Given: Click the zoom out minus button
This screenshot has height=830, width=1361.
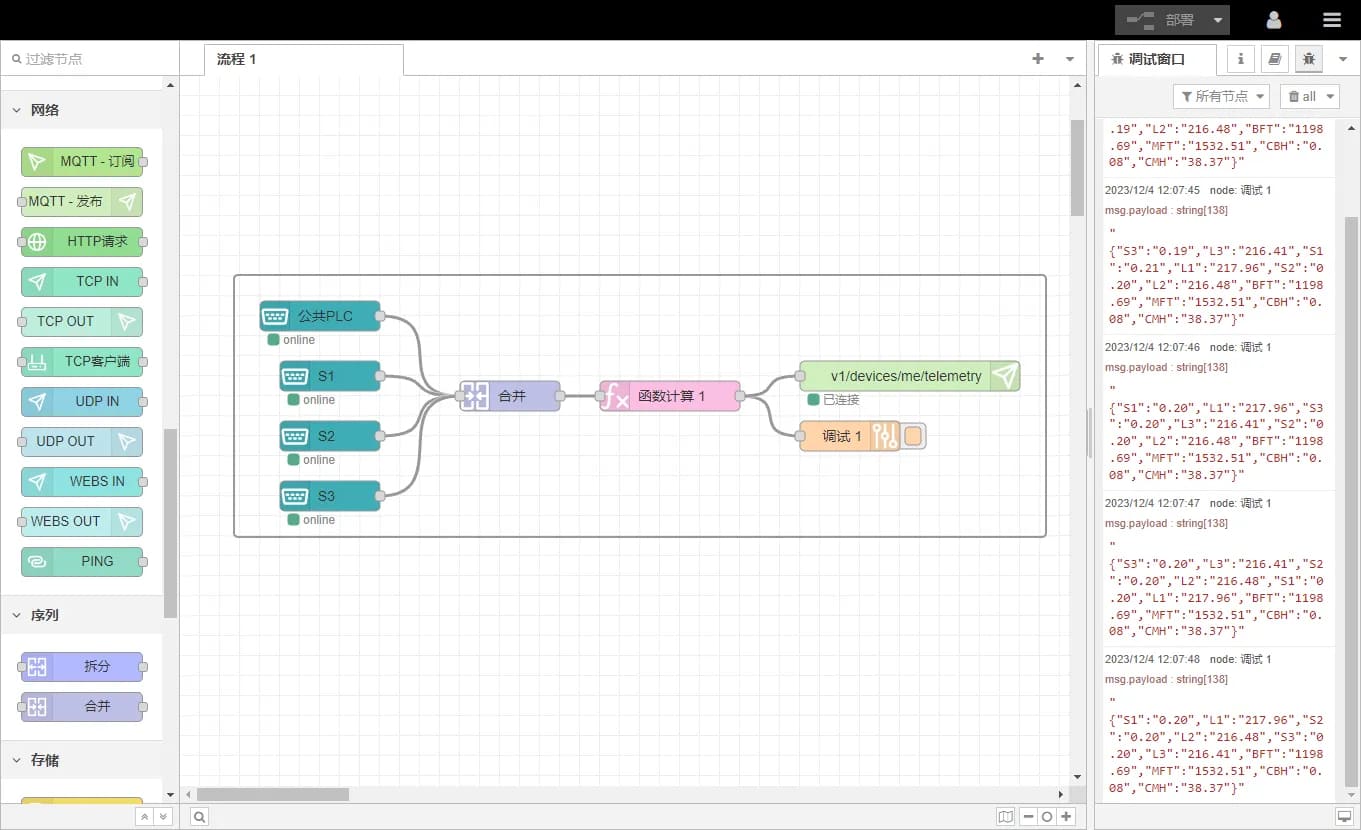Looking at the screenshot, I should (x=1028, y=817).
